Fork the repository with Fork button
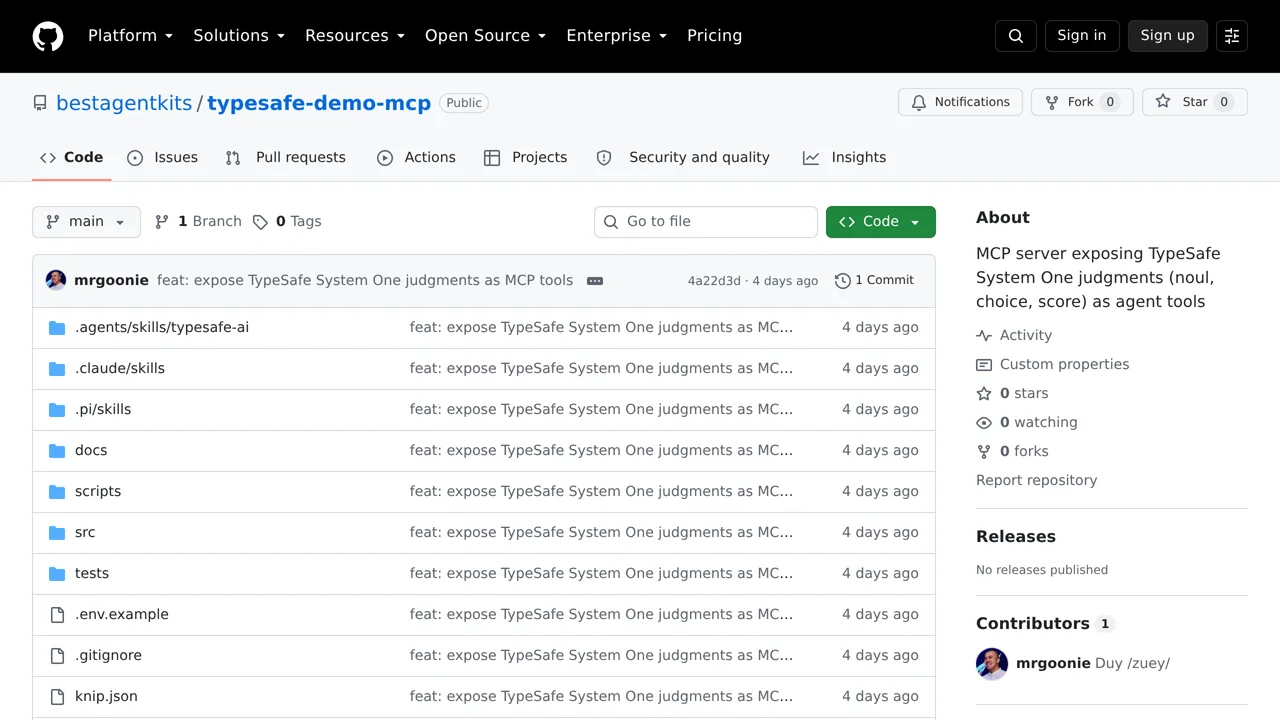 coord(1082,102)
